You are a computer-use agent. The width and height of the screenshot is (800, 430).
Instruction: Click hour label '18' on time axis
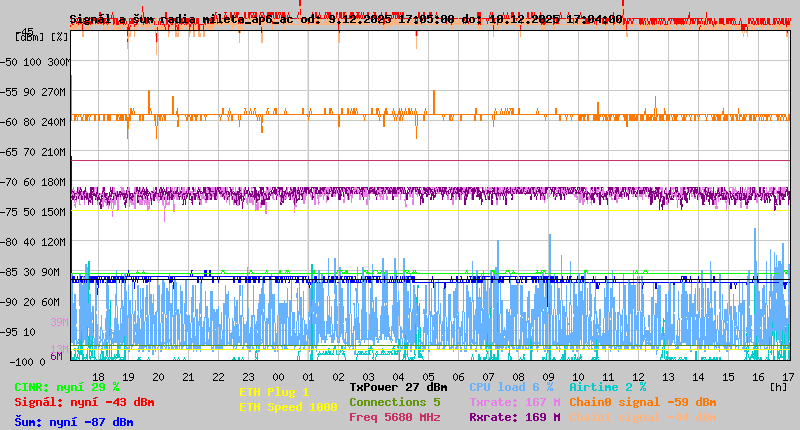pyautogui.click(x=98, y=377)
